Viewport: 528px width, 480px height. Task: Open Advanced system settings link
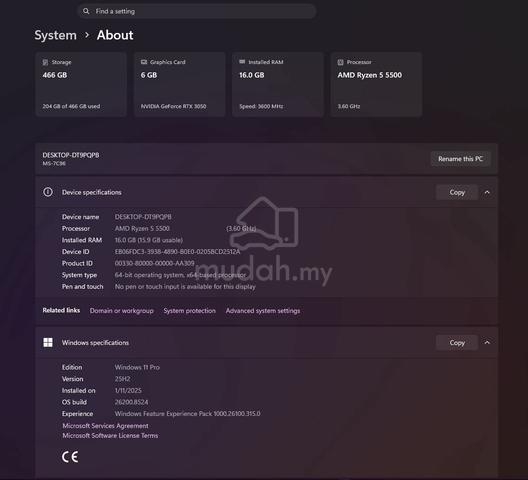(263, 311)
